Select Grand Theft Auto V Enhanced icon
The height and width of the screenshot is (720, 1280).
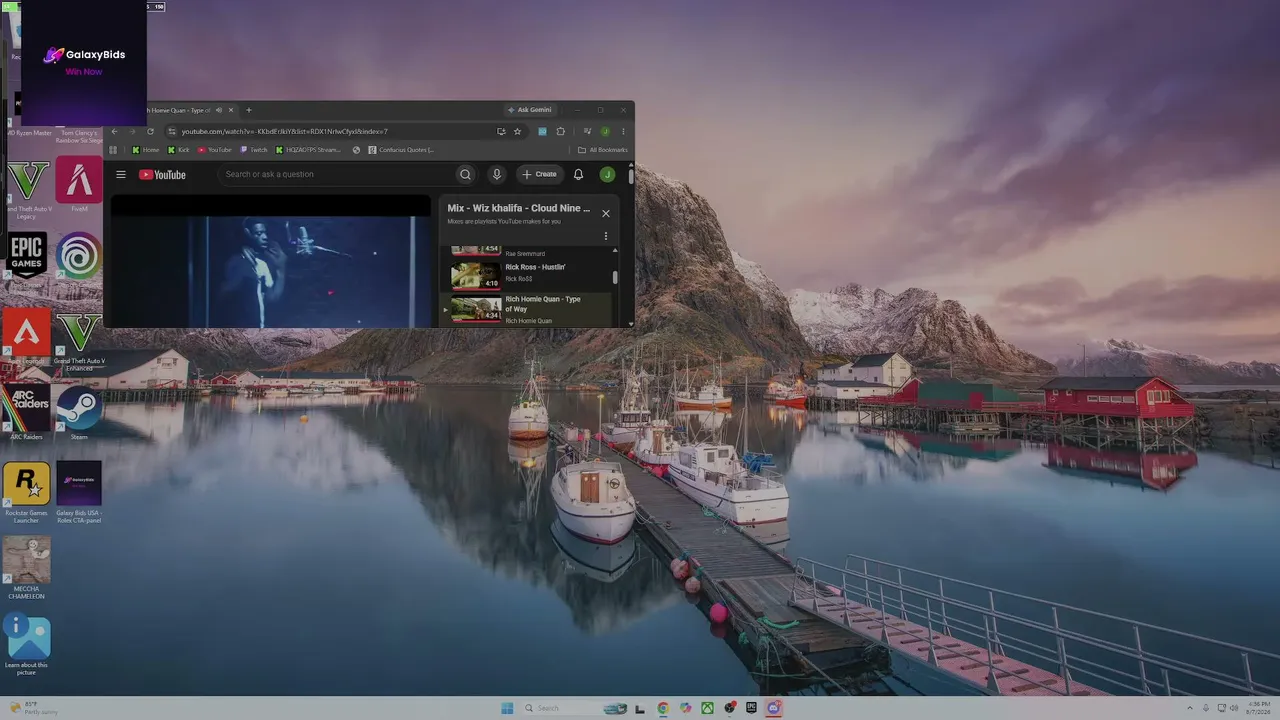(x=79, y=342)
